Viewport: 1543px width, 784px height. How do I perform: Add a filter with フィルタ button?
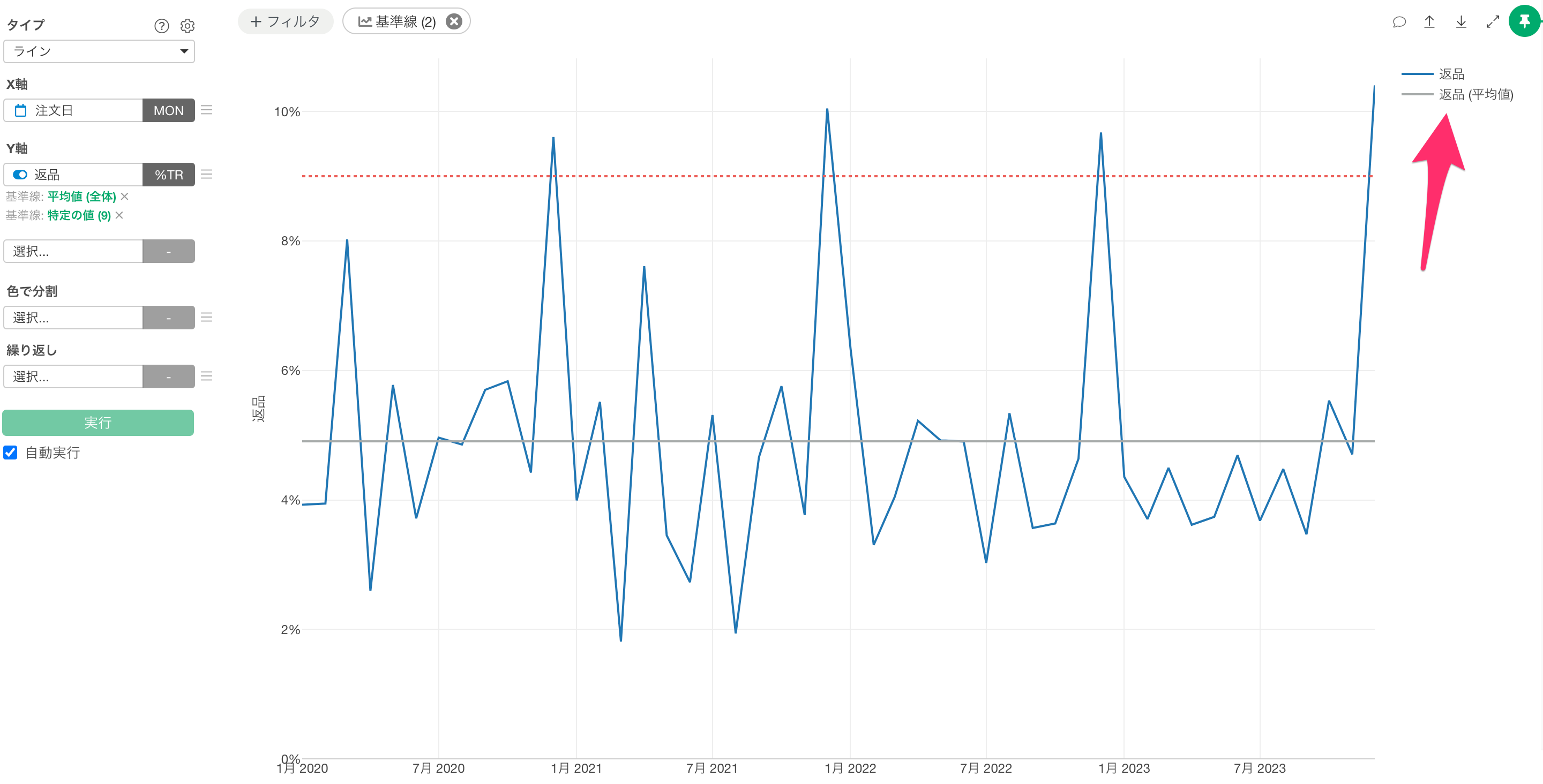point(285,22)
